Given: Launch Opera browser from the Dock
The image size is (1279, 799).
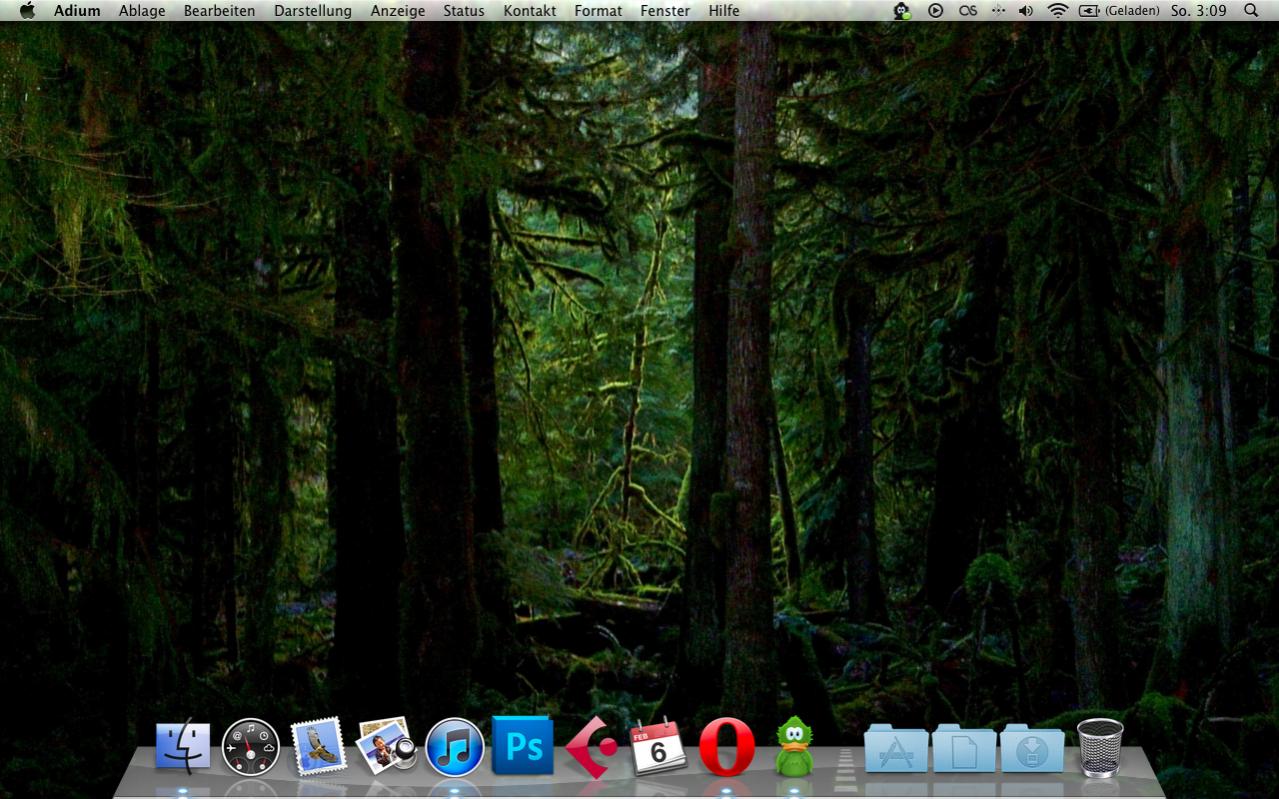Looking at the screenshot, I should click(x=727, y=747).
